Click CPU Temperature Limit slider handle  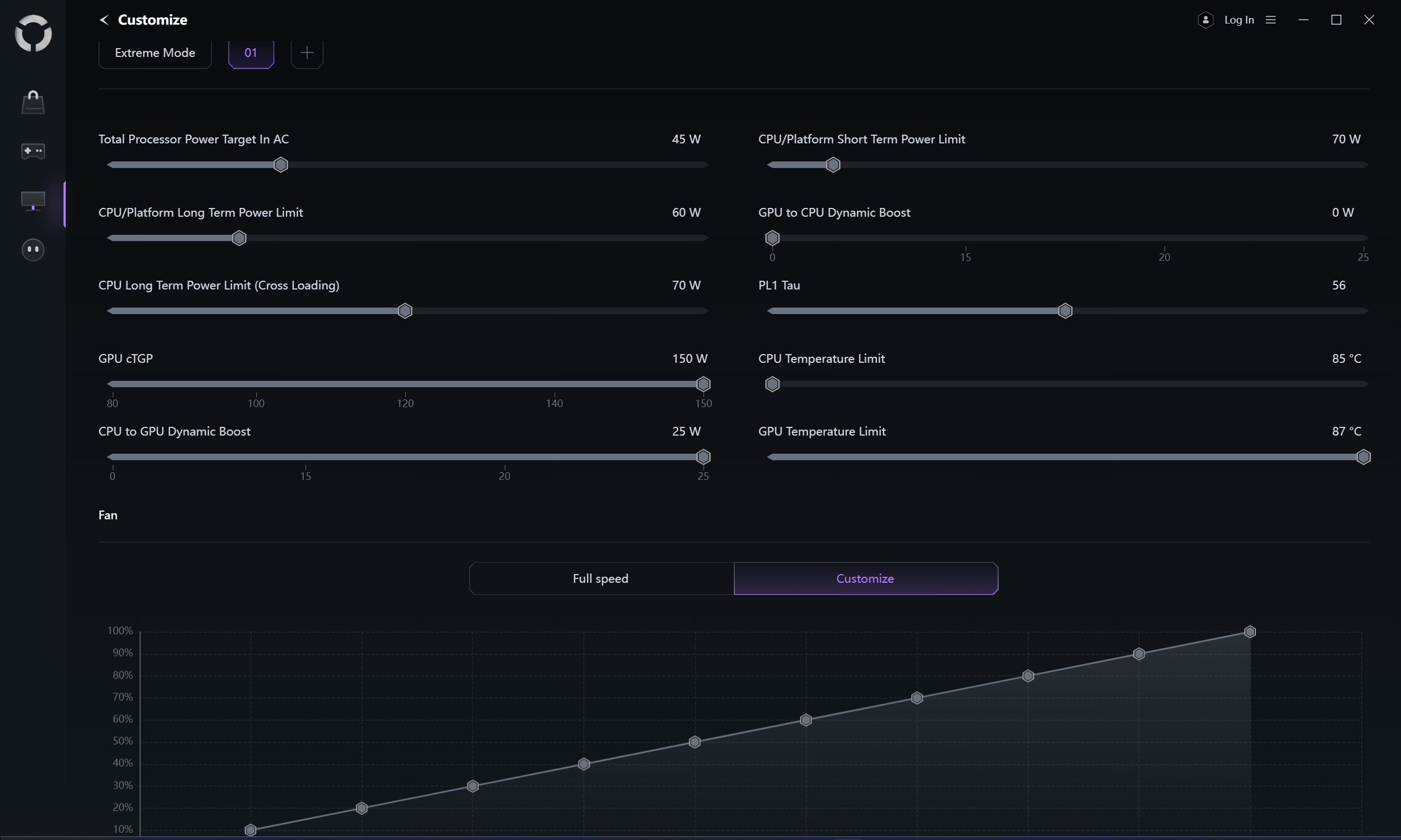click(772, 384)
